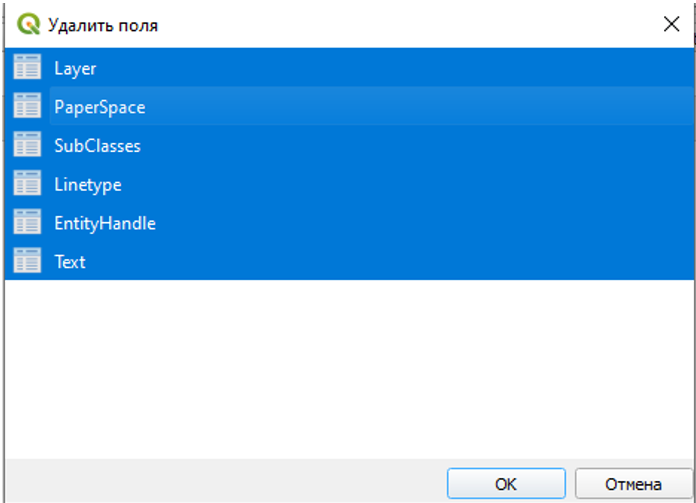Pick the EntityHandle field name

[105, 223]
